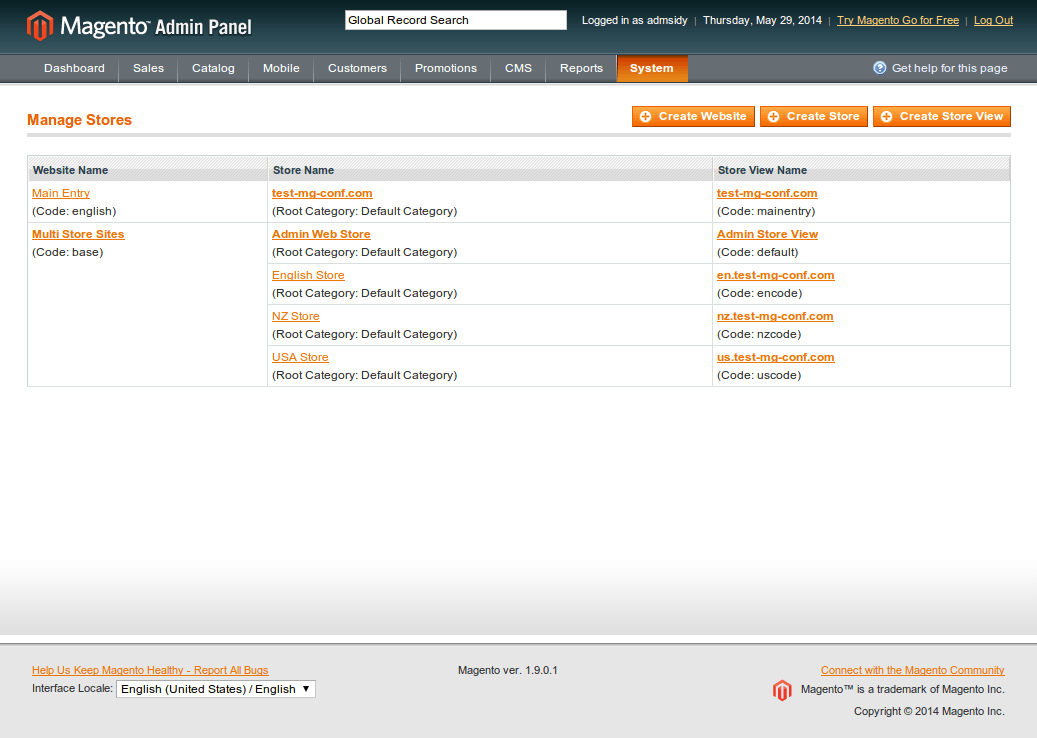The height and width of the screenshot is (738, 1037).
Task: Click the '(Code: uscode)' text
Action: (x=759, y=375)
